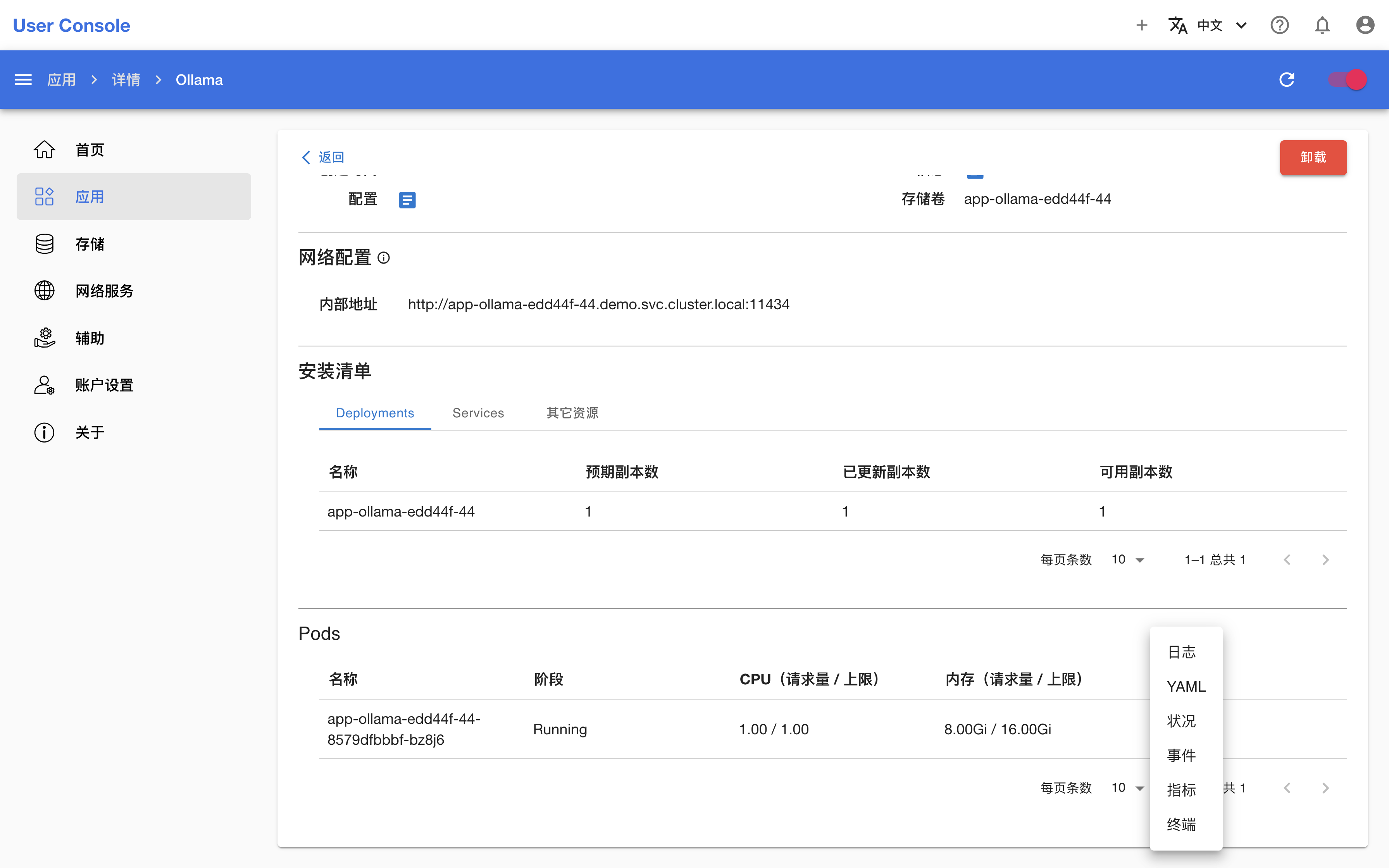Open the user account avatar menu
The image size is (1389, 868).
pos(1365,25)
